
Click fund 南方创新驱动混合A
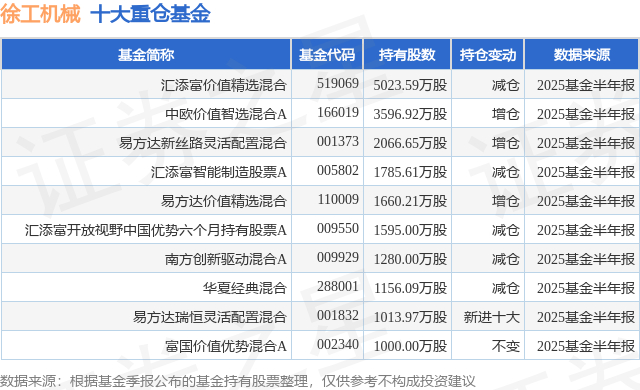coord(226,259)
